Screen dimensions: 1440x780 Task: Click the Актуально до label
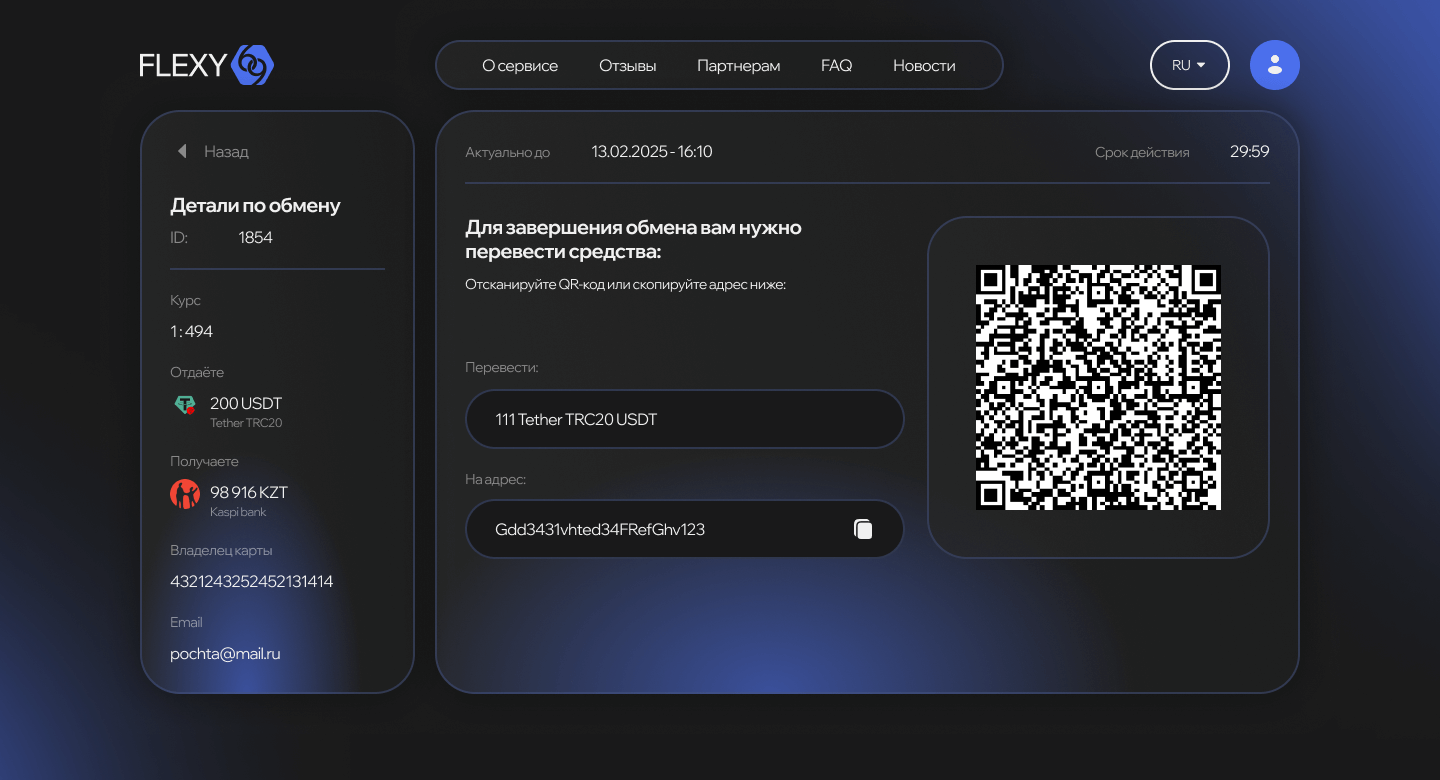[x=508, y=153]
